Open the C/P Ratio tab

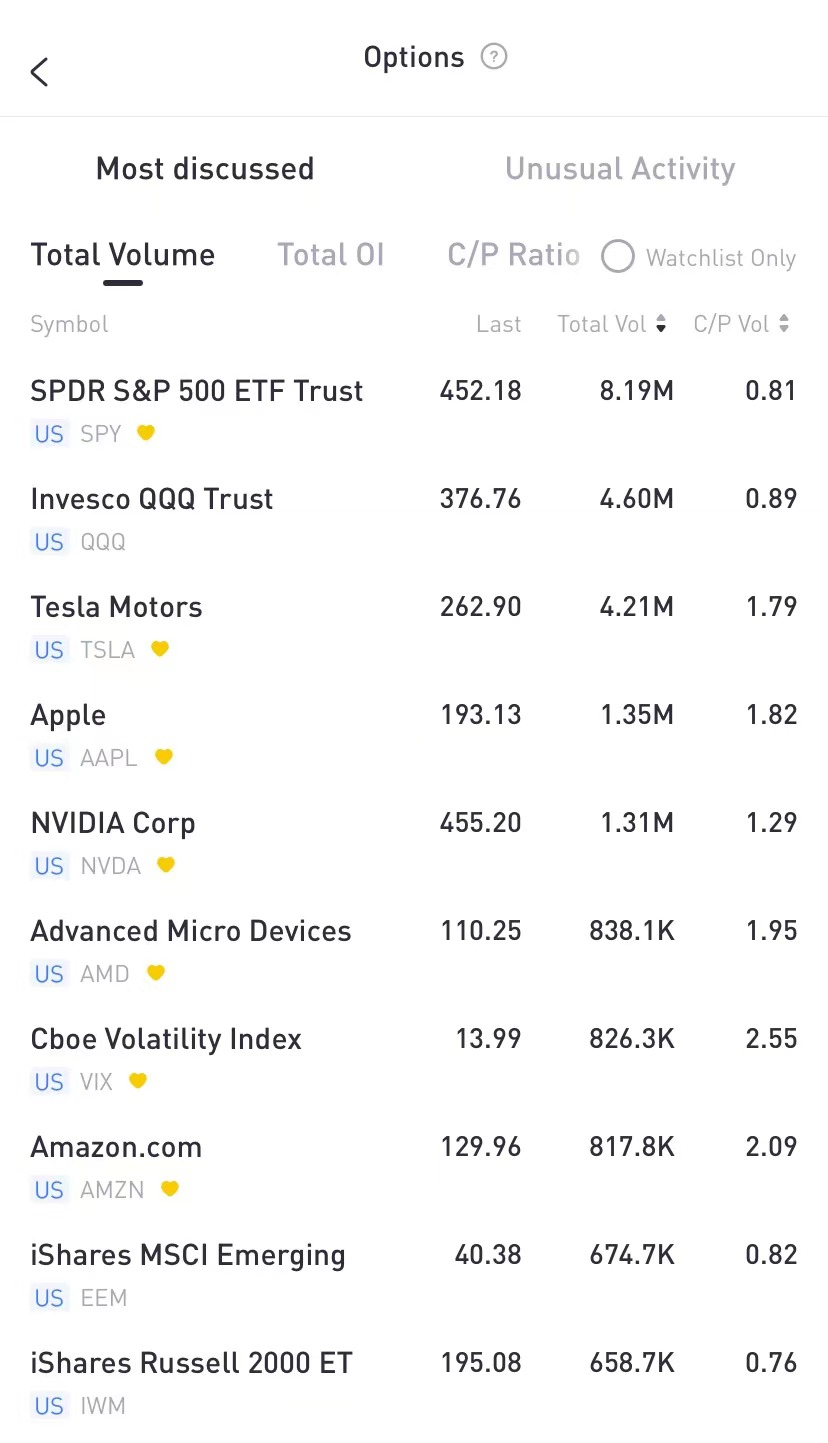pos(513,255)
